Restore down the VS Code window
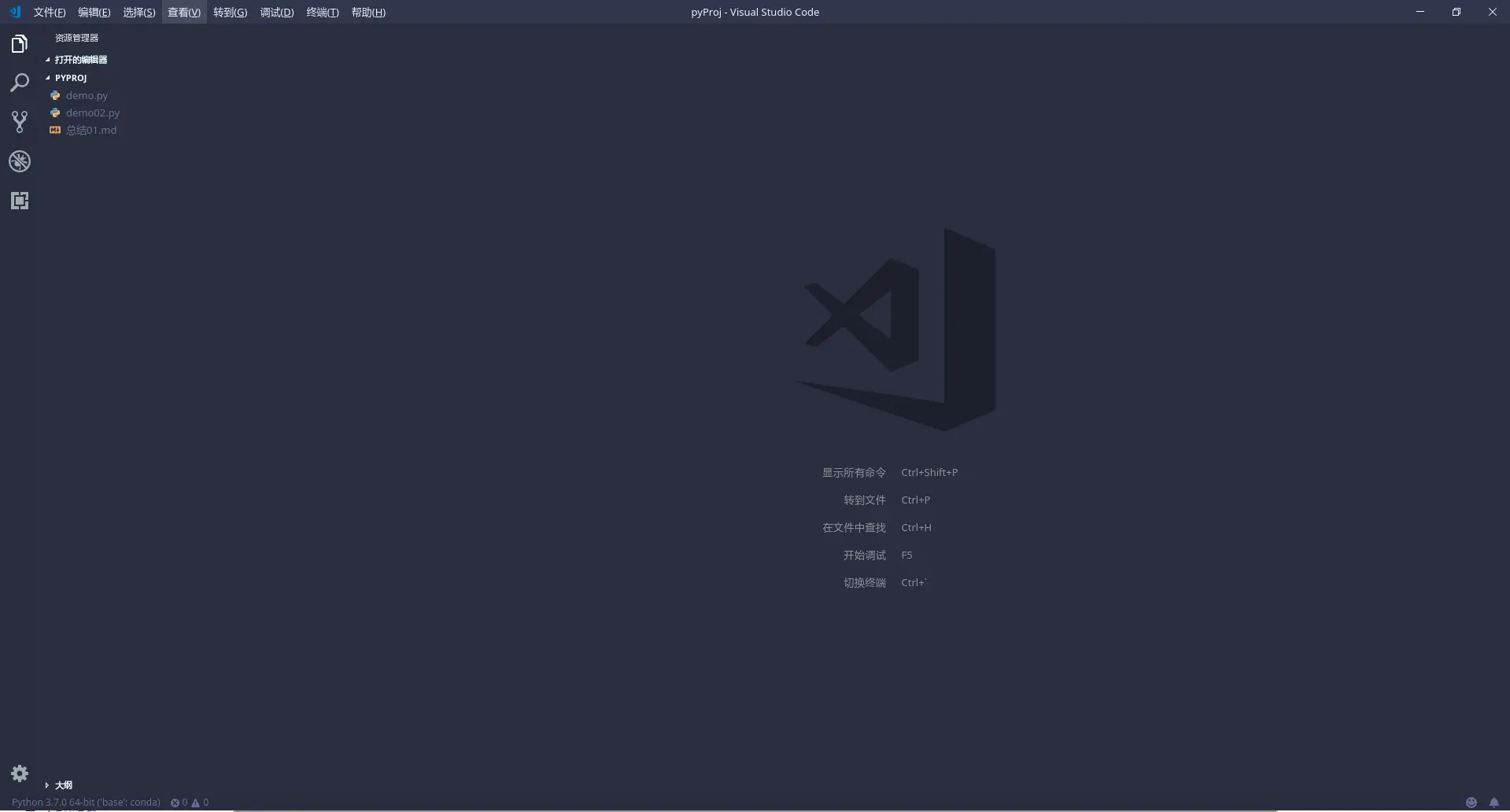1510x812 pixels. click(1456, 12)
